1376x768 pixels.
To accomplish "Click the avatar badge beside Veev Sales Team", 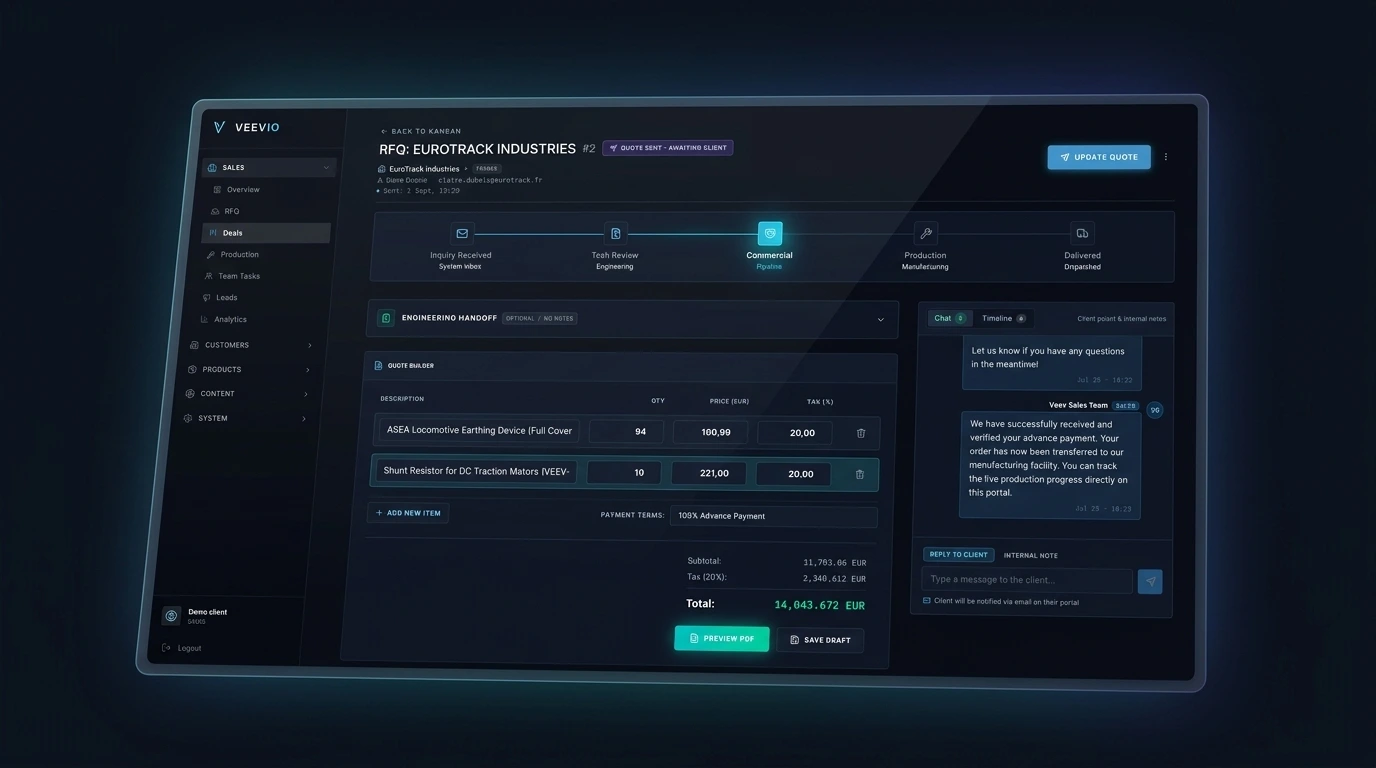I will pyautogui.click(x=1154, y=410).
